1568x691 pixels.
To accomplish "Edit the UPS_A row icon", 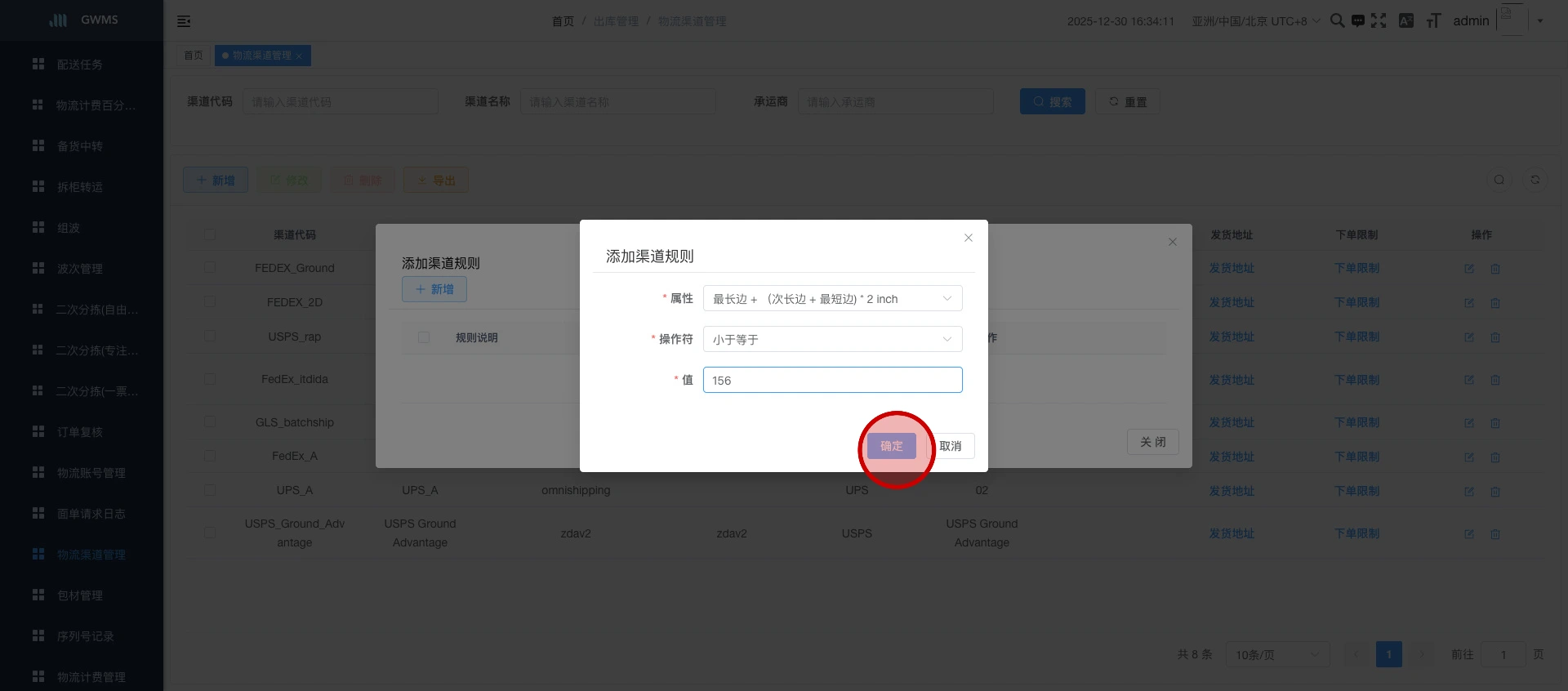I will pyautogui.click(x=1469, y=492).
